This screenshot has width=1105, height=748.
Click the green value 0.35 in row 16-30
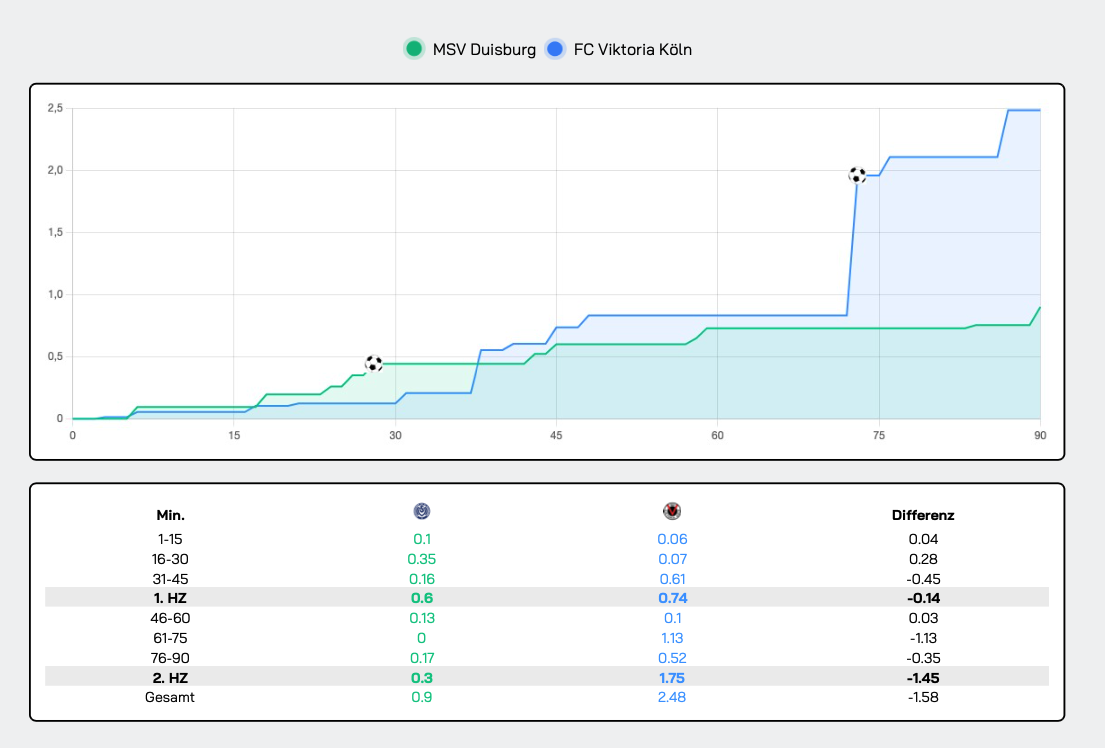[x=421, y=559]
